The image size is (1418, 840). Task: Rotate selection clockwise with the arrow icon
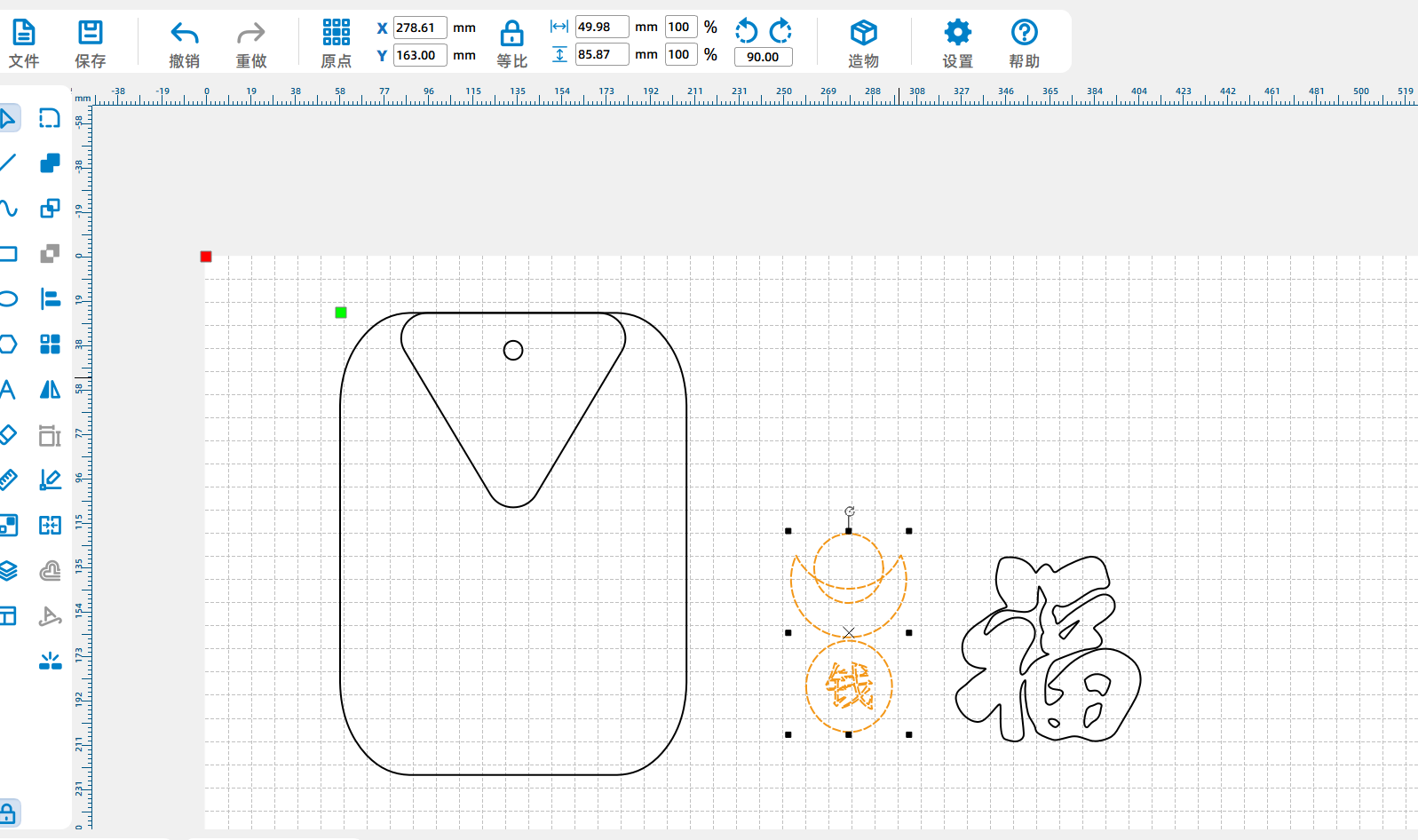pos(780,31)
